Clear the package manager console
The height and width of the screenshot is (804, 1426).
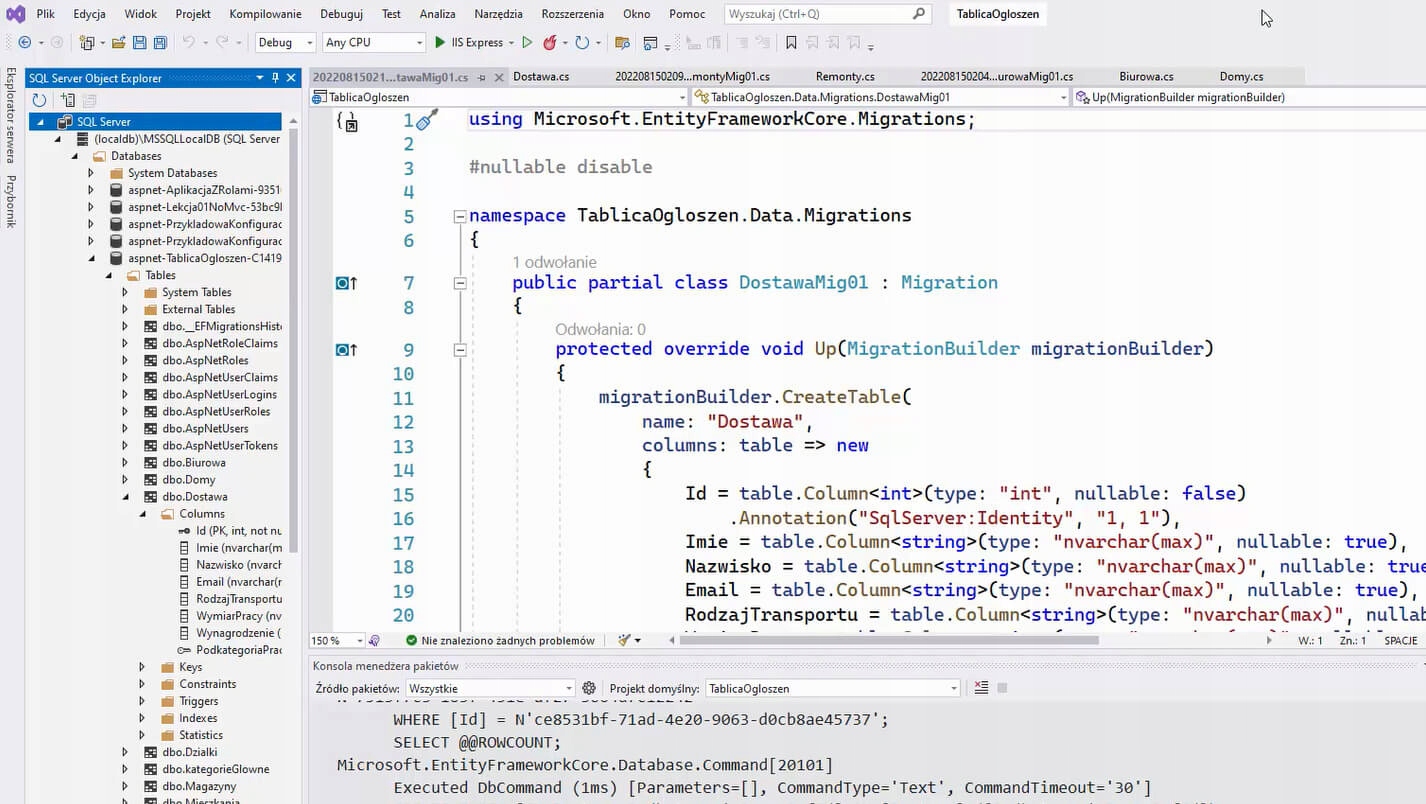981,688
